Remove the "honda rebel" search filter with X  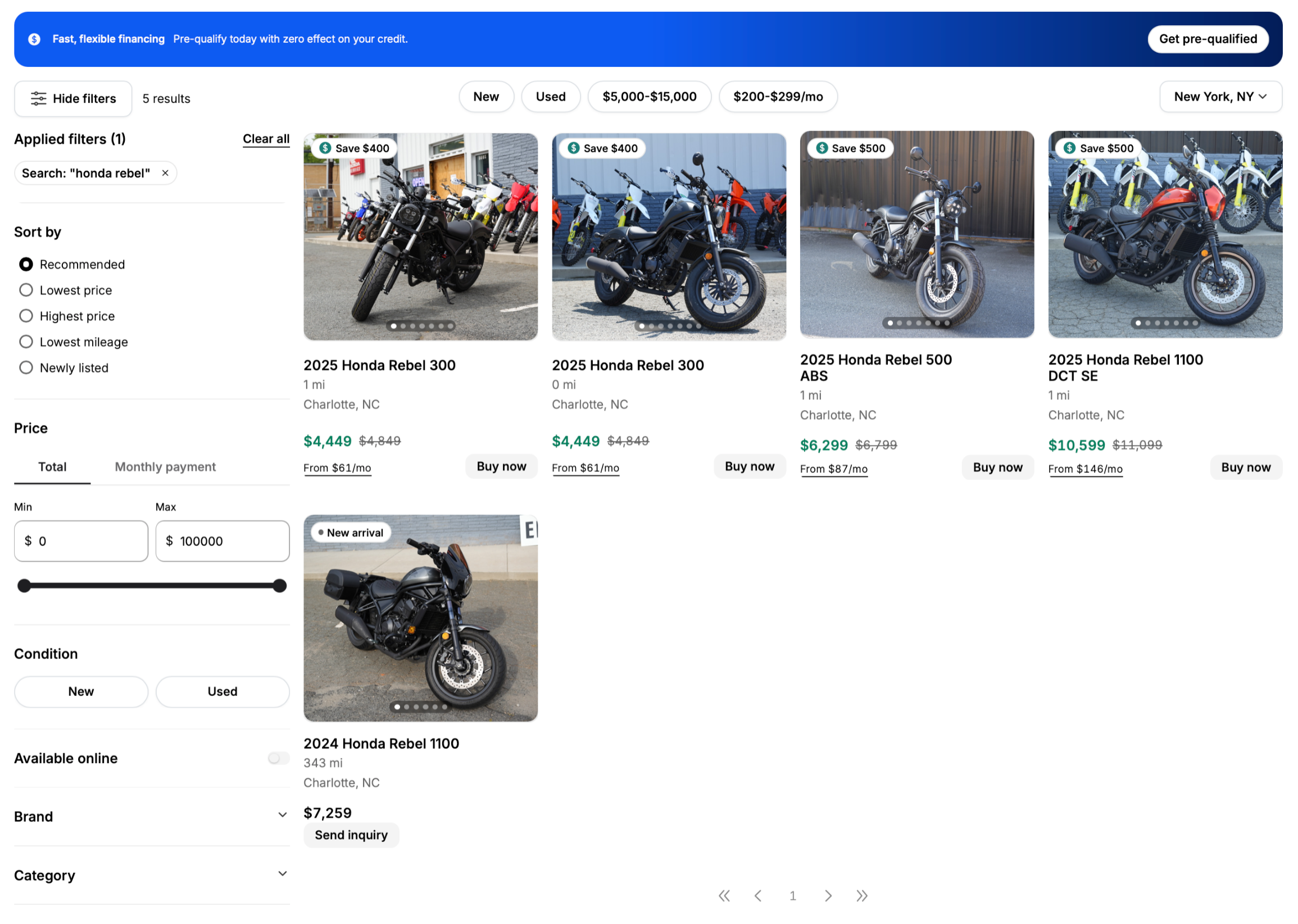[166, 173]
